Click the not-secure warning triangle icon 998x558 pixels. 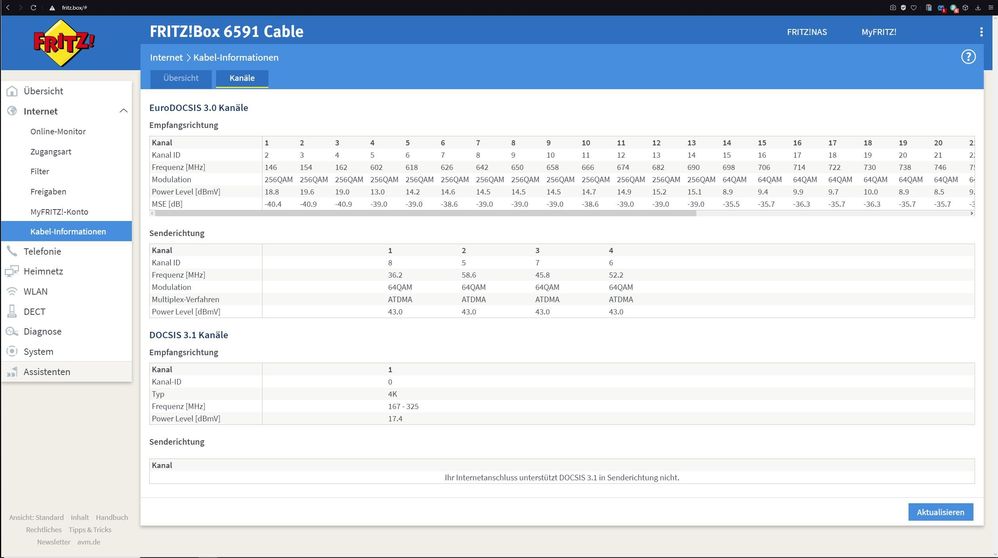click(52, 8)
